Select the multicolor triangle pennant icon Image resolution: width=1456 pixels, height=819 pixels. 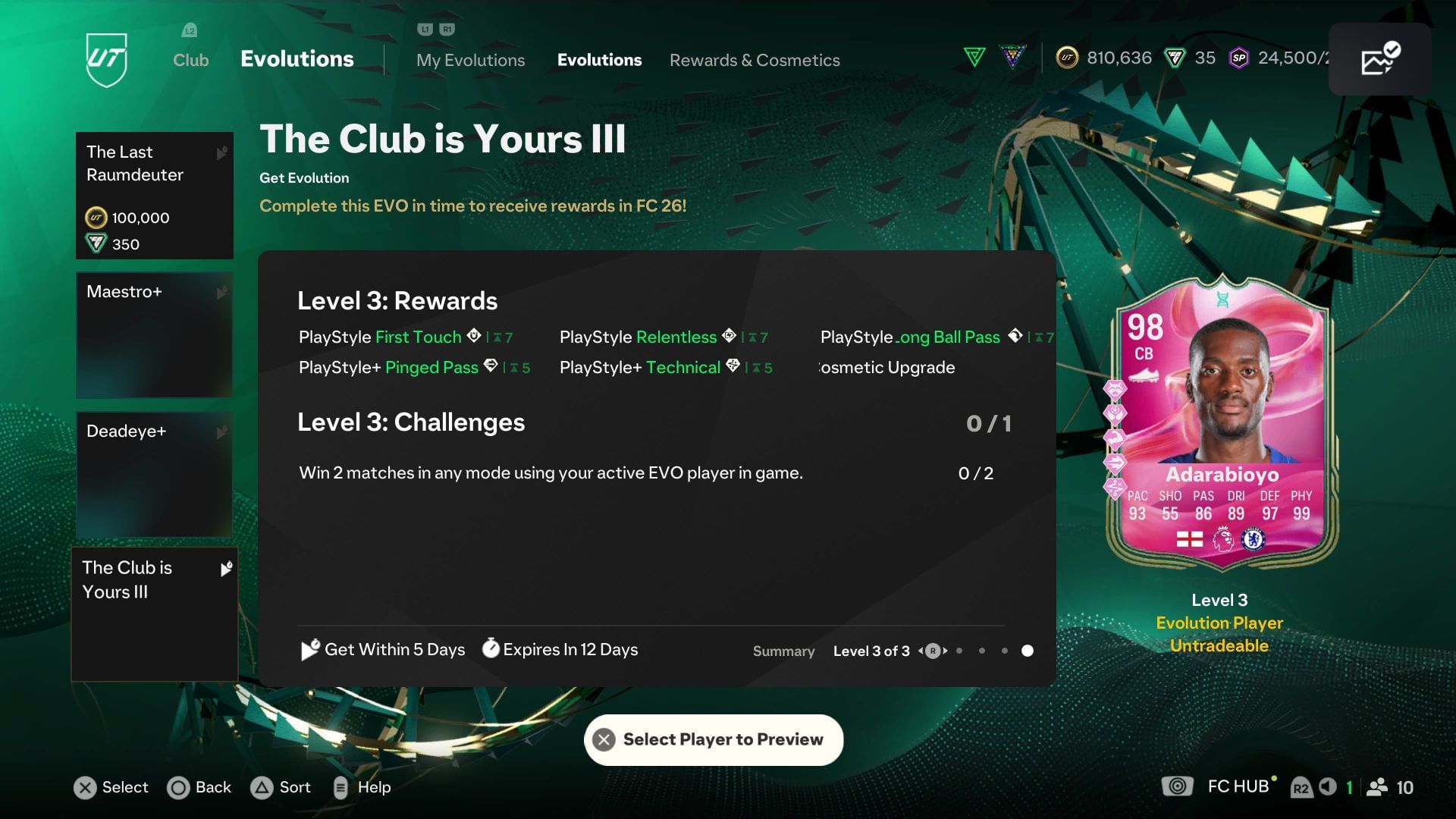1012,57
